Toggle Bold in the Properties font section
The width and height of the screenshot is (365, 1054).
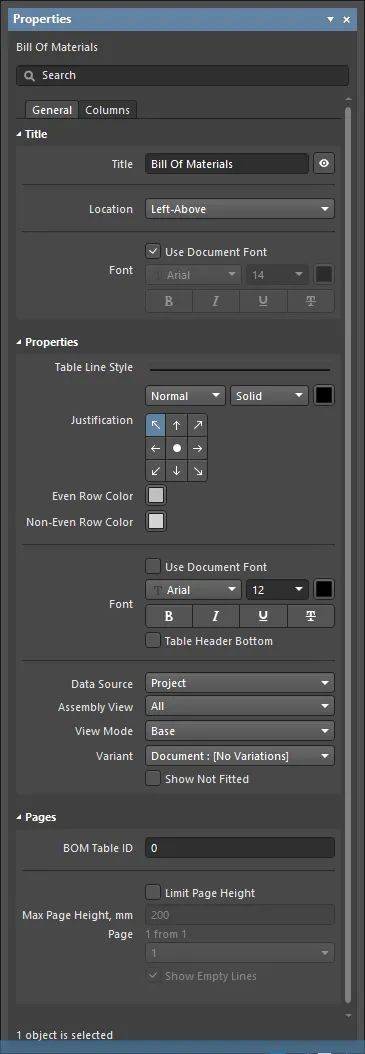click(169, 616)
